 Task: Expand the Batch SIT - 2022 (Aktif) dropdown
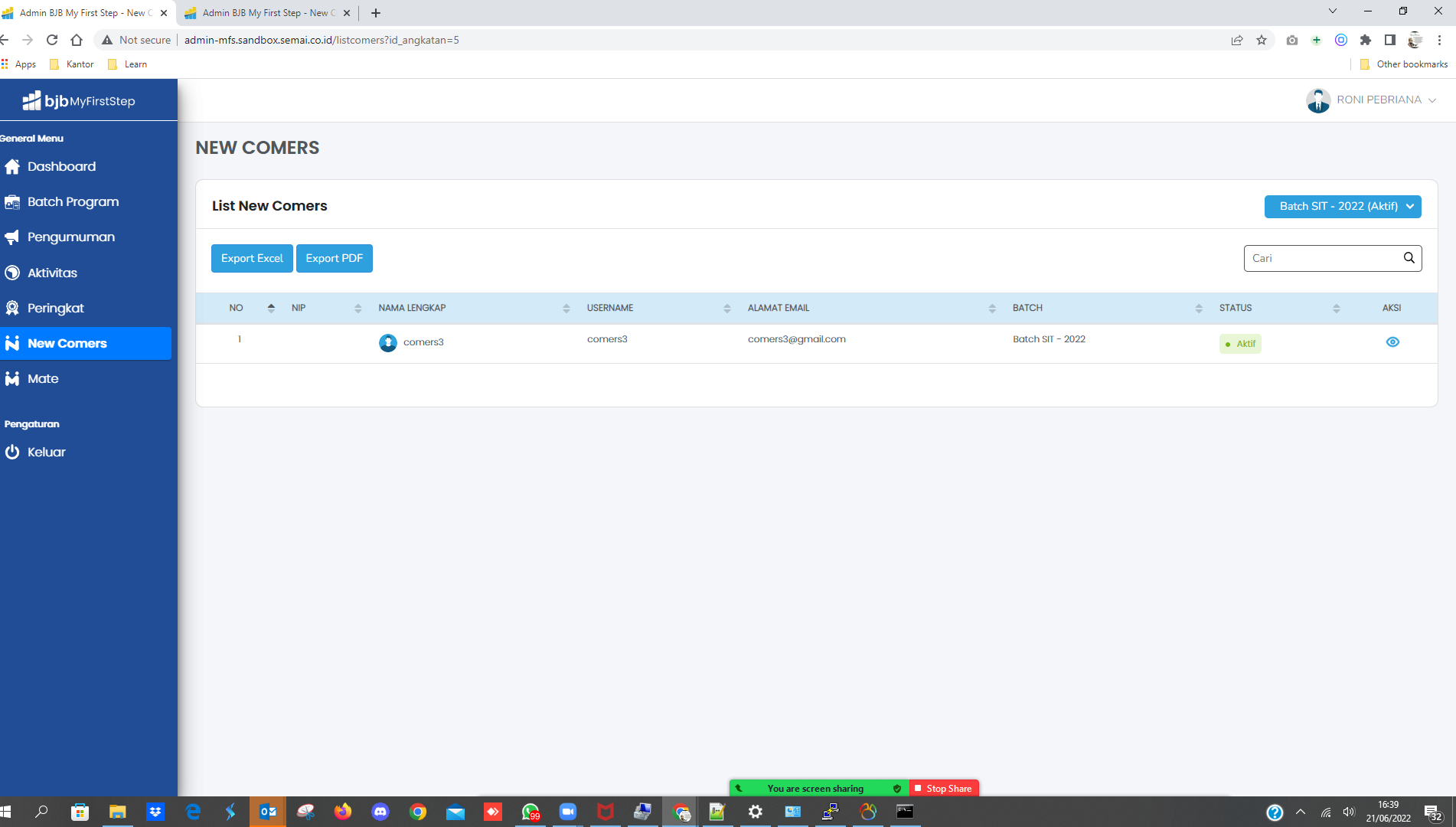[x=1343, y=206]
